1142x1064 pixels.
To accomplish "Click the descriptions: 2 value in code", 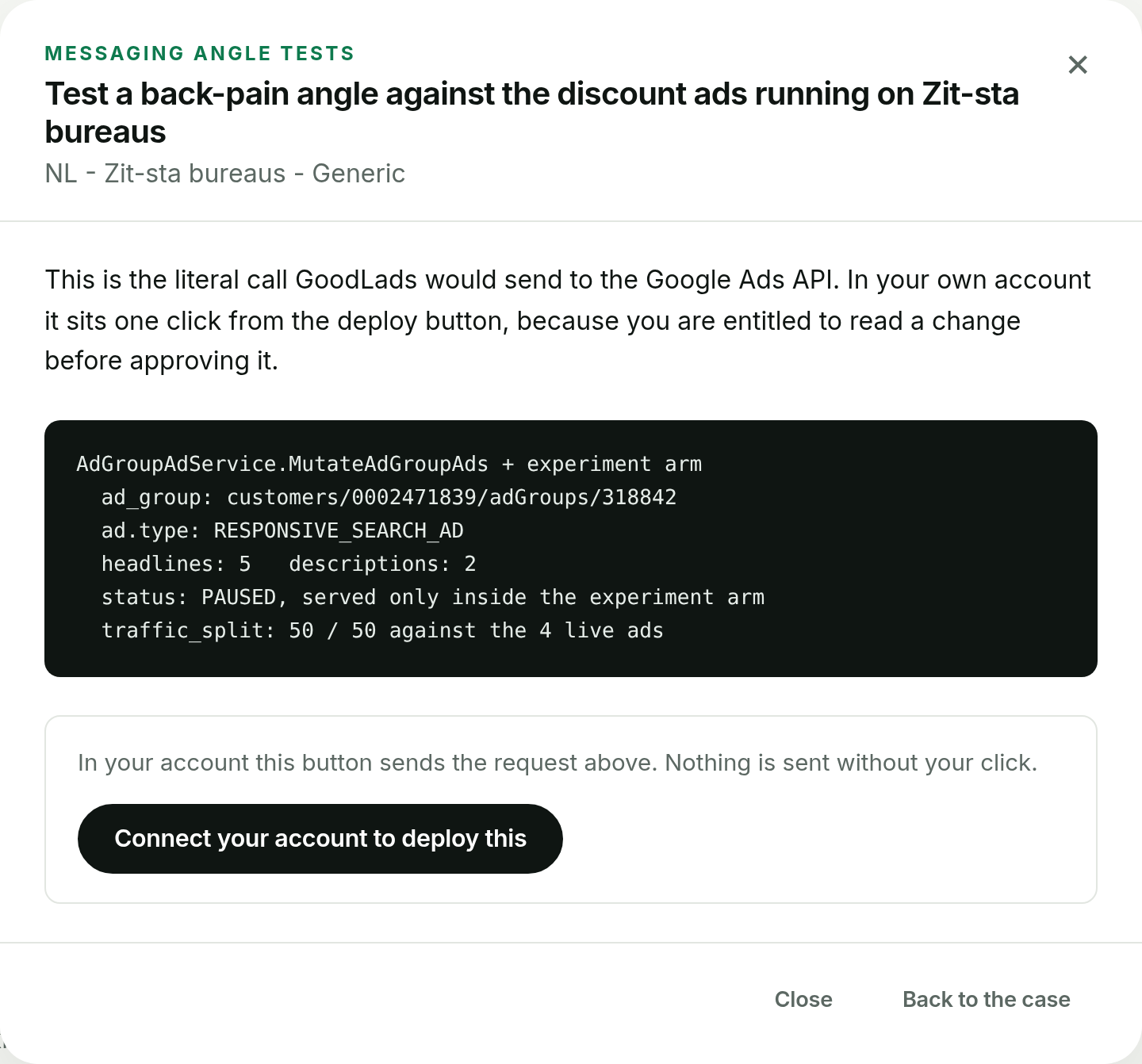I will pyautogui.click(x=382, y=564).
